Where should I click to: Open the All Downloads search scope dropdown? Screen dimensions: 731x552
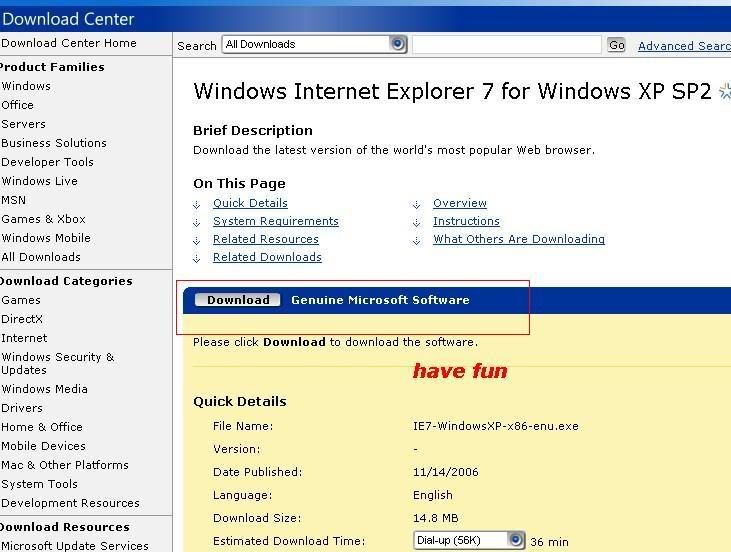pyautogui.click(x=314, y=44)
